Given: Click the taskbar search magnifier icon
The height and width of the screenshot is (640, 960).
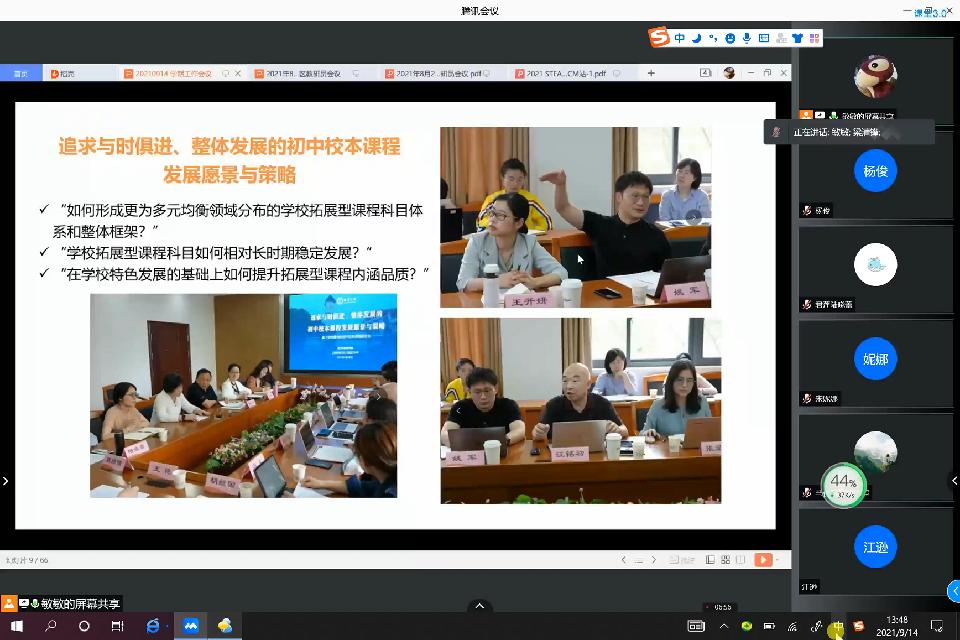Looking at the screenshot, I should (x=50, y=626).
